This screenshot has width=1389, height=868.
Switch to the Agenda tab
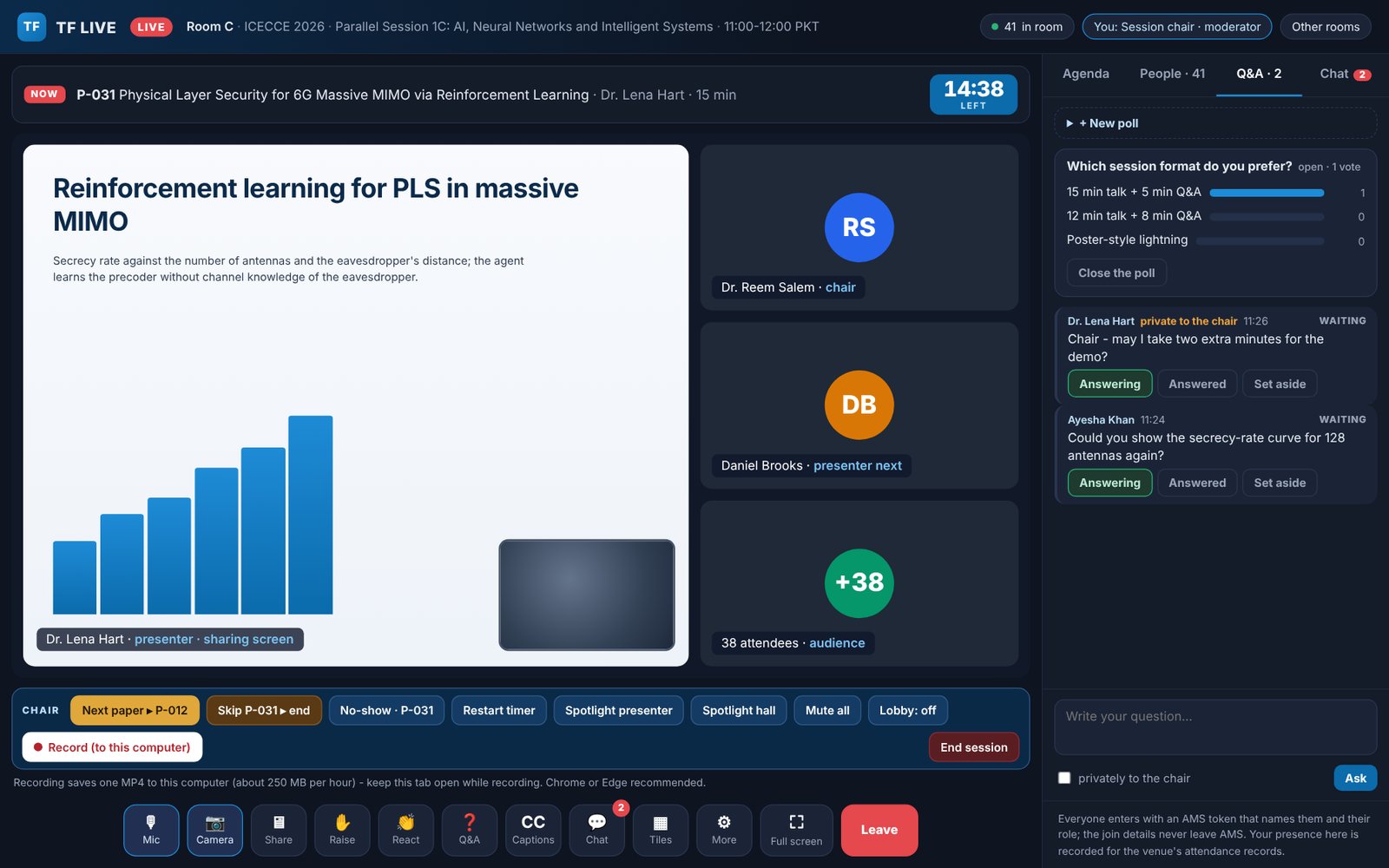coord(1085,74)
